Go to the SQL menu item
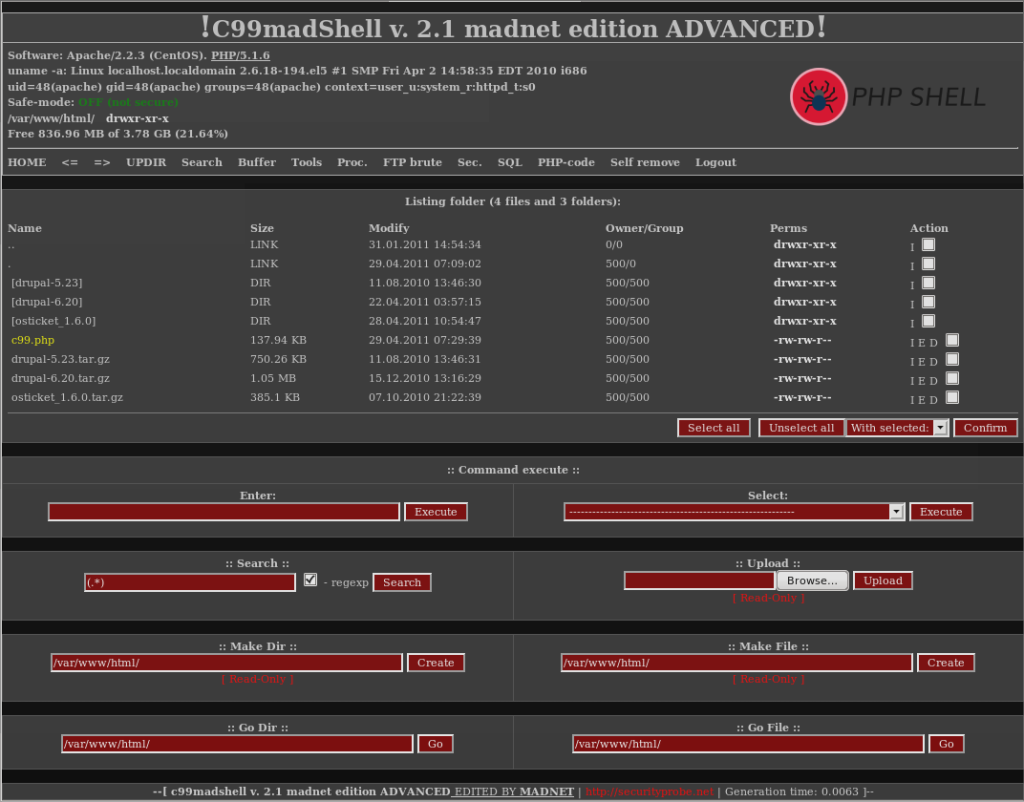Screen dimensions: 1024x802 [510, 162]
